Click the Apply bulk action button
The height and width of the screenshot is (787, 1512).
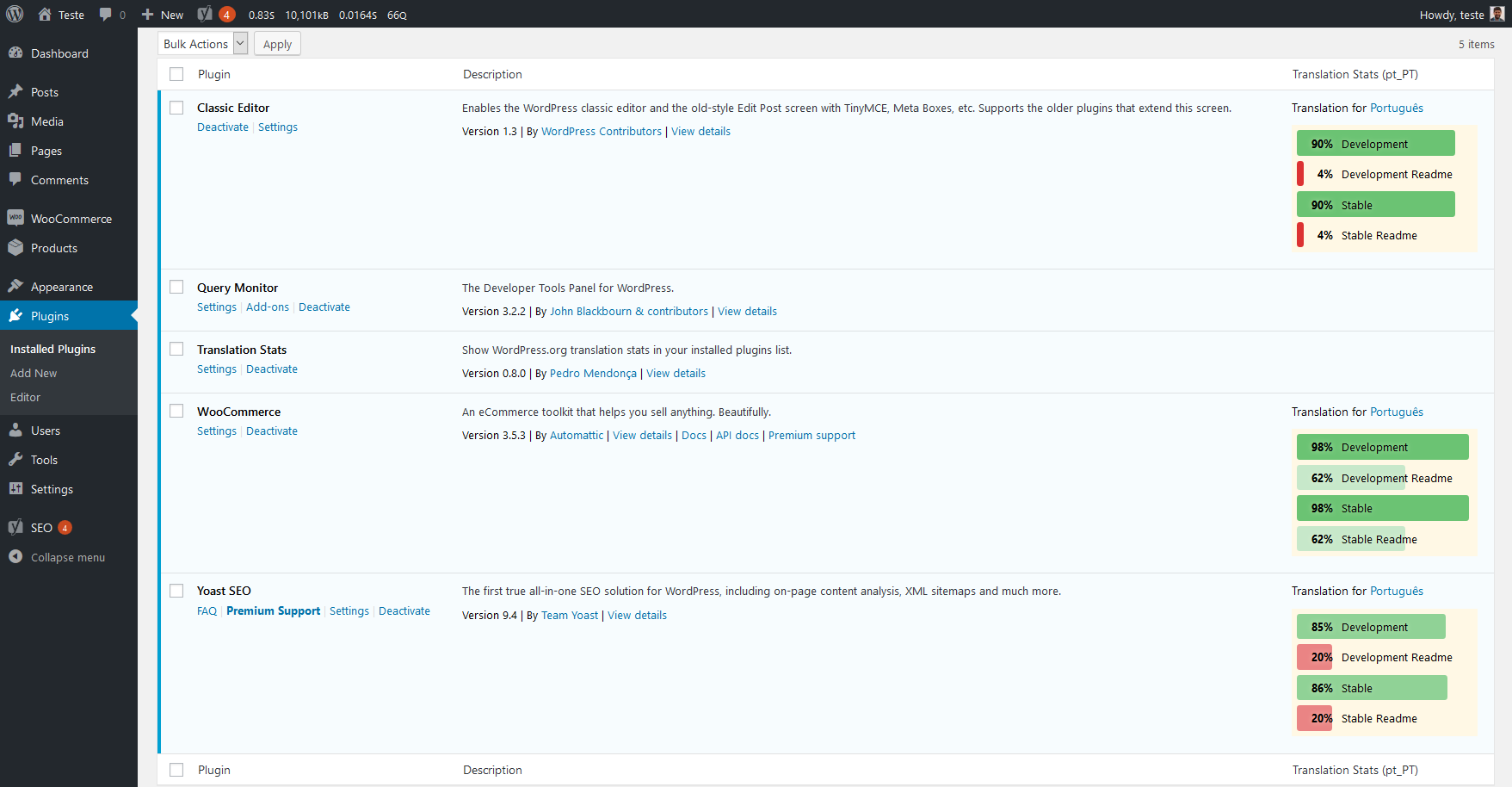pyautogui.click(x=277, y=44)
